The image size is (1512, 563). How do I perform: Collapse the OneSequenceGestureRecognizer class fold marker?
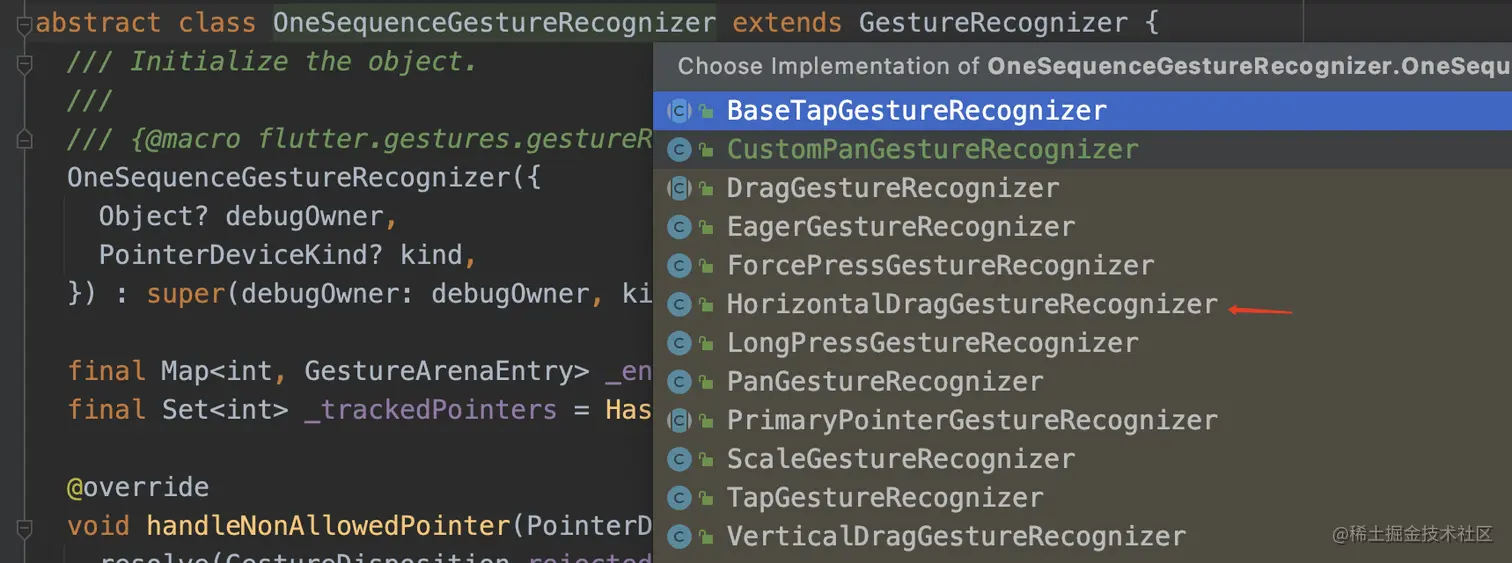tap(24, 24)
